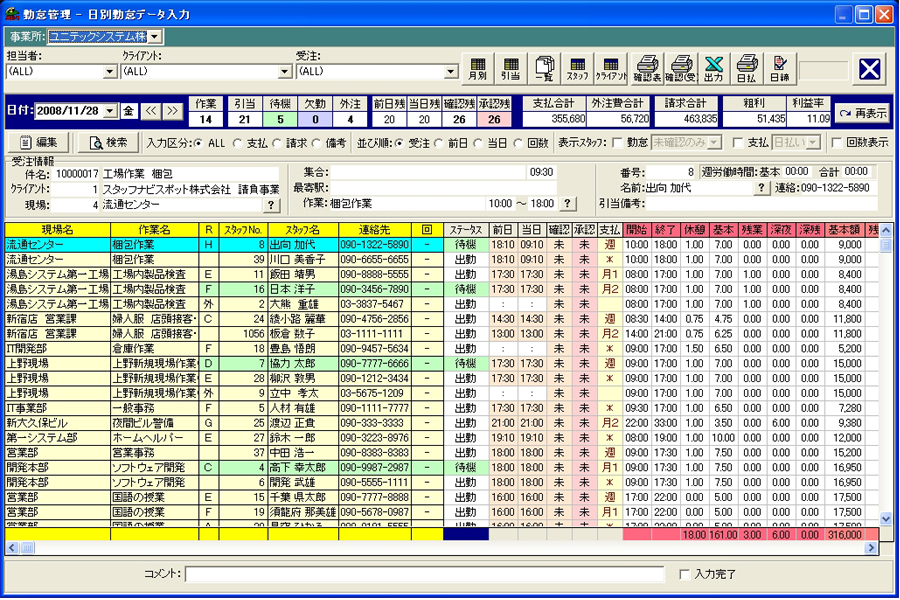Expand the 事業所 office dropdown

click(x=155, y=37)
